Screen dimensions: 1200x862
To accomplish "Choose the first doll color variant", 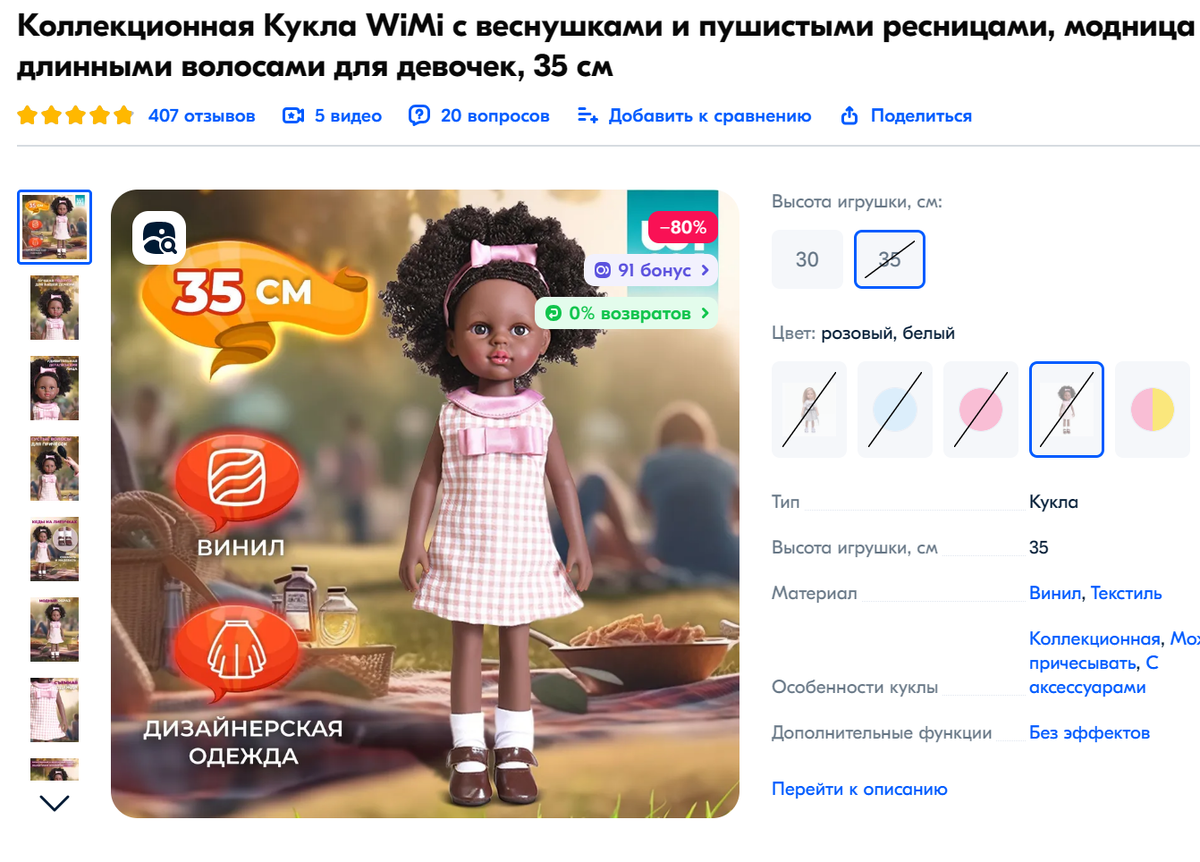I will (x=809, y=409).
